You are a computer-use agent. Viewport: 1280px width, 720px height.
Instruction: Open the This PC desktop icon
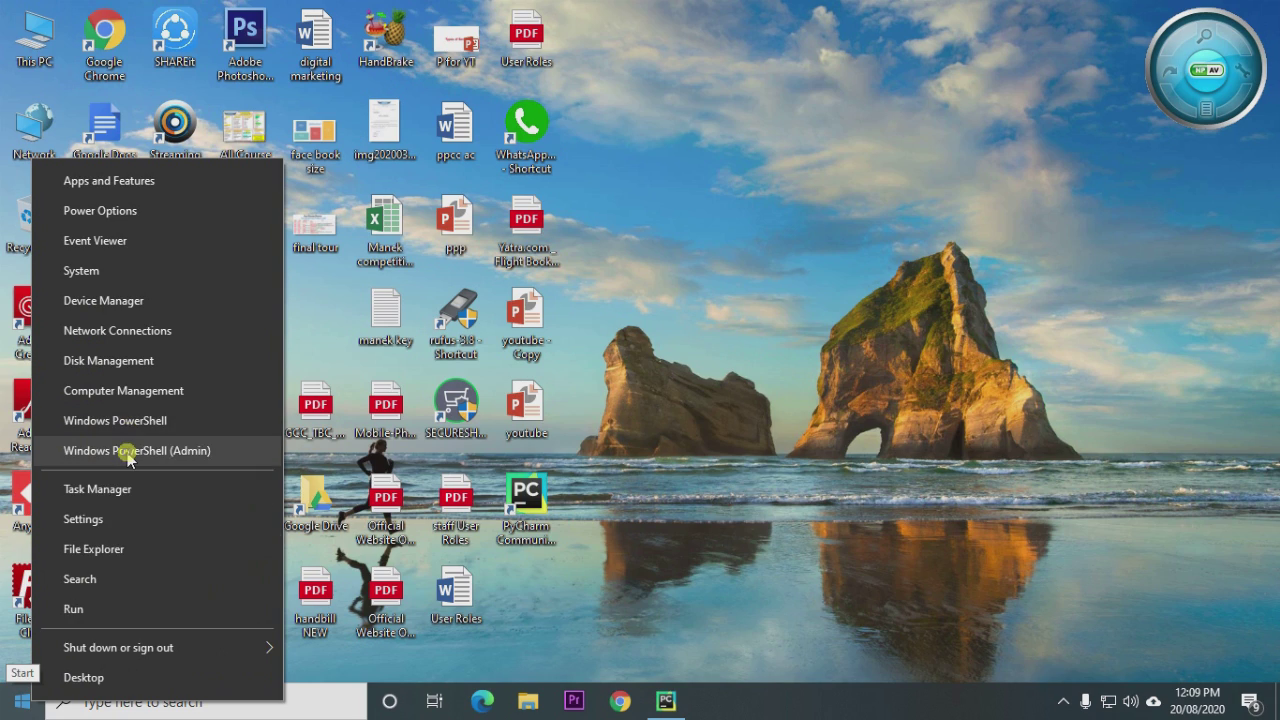click(34, 40)
